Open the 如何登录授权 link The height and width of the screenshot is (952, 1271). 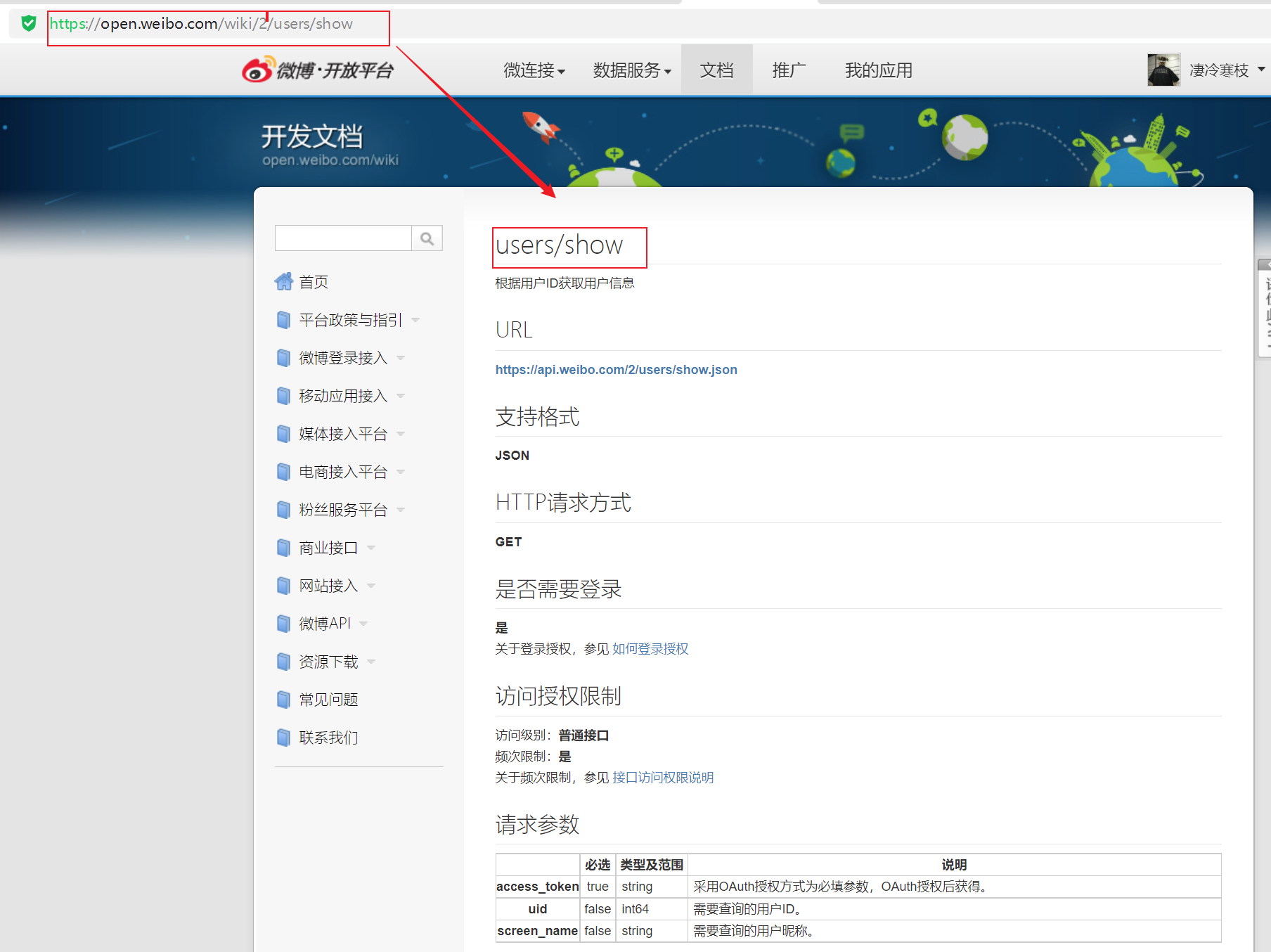coord(650,649)
